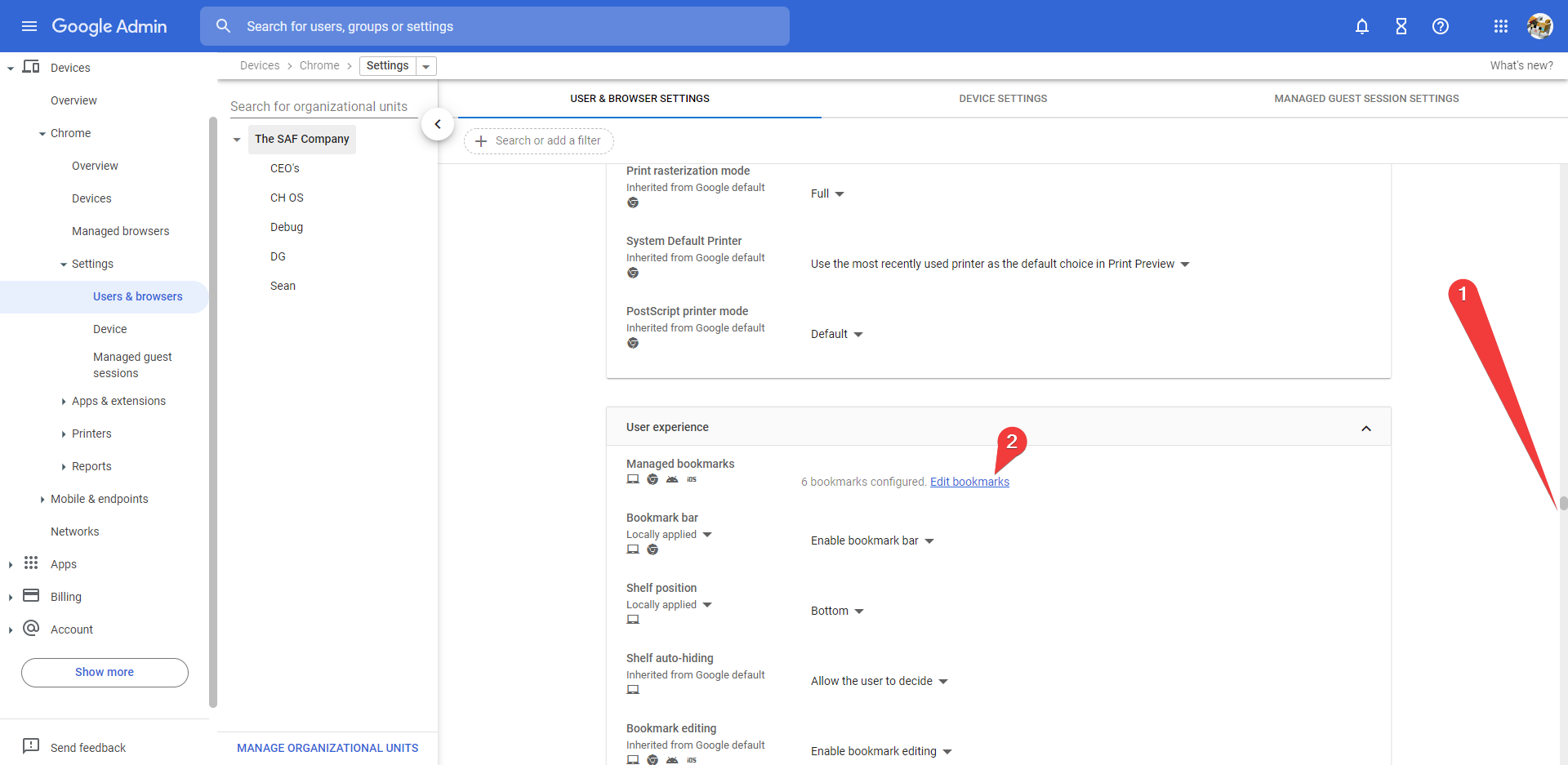Click Chrome icon under System Default Printer
Image resolution: width=1568 pixels, height=765 pixels.
coord(633,273)
